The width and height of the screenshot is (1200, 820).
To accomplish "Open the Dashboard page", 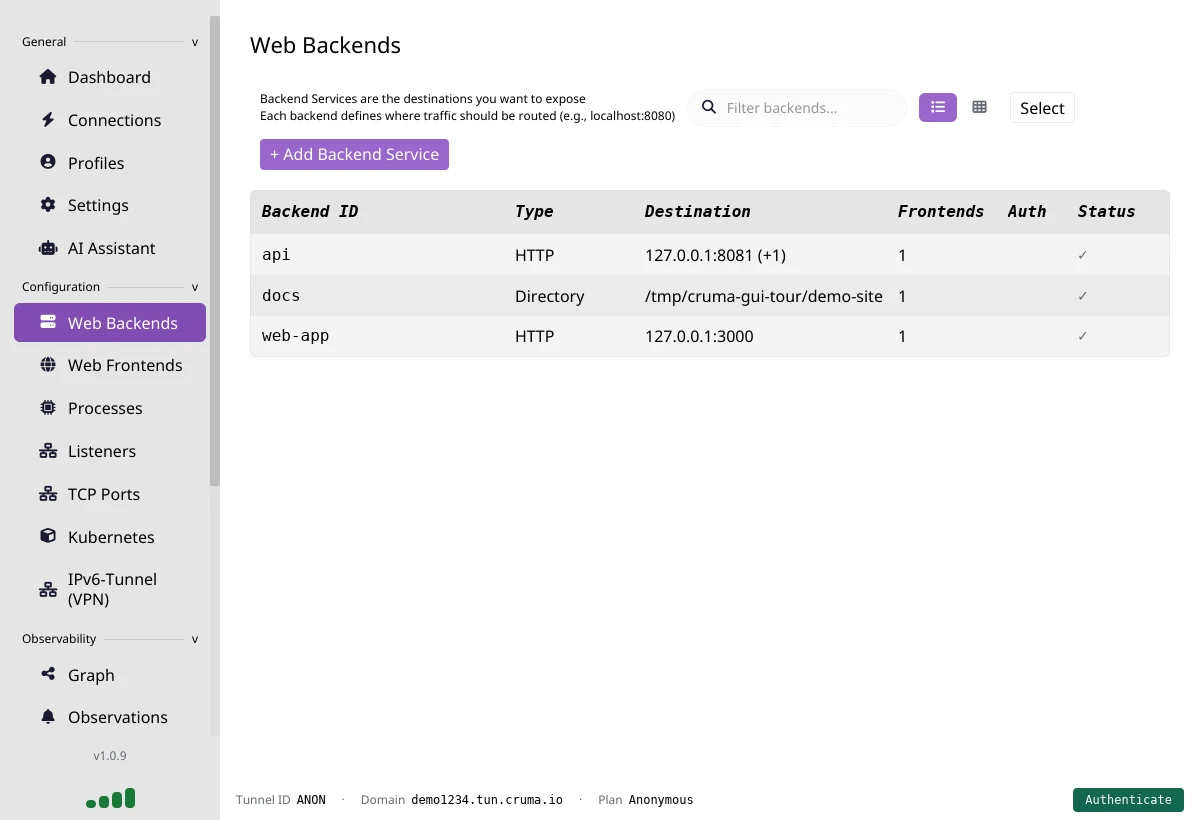I will point(110,77).
